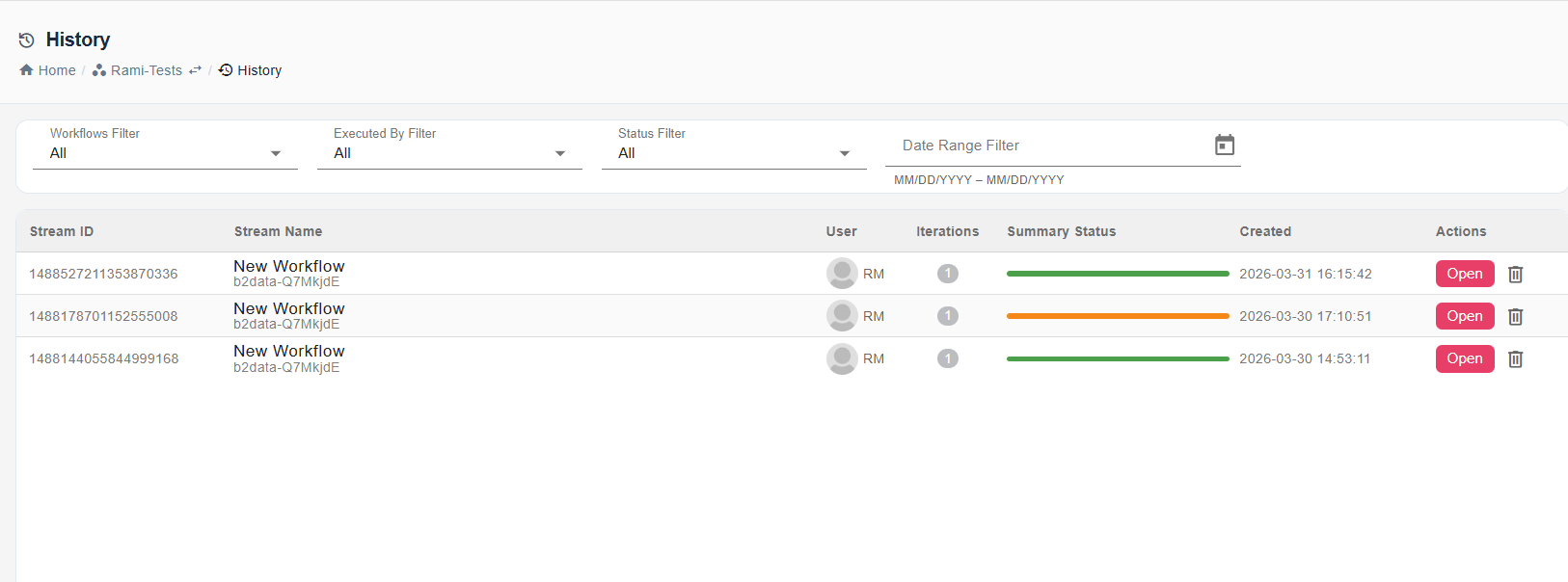Delete stream 1488178701152555008 with trash icon
Viewport: 1568px width, 582px height.
click(1516, 317)
